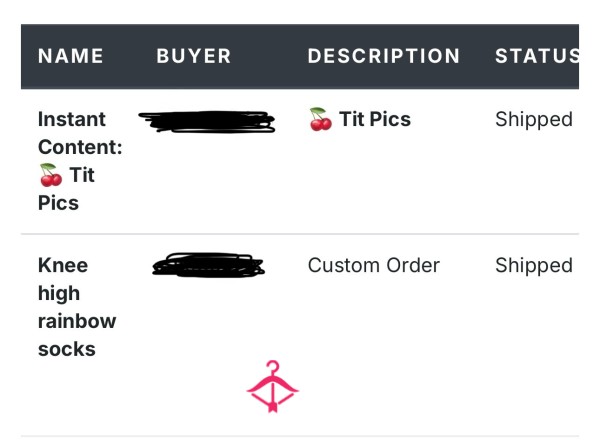This screenshot has width=600, height=441.
Task: Click the Custom Order description
Action: click(374, 265)
